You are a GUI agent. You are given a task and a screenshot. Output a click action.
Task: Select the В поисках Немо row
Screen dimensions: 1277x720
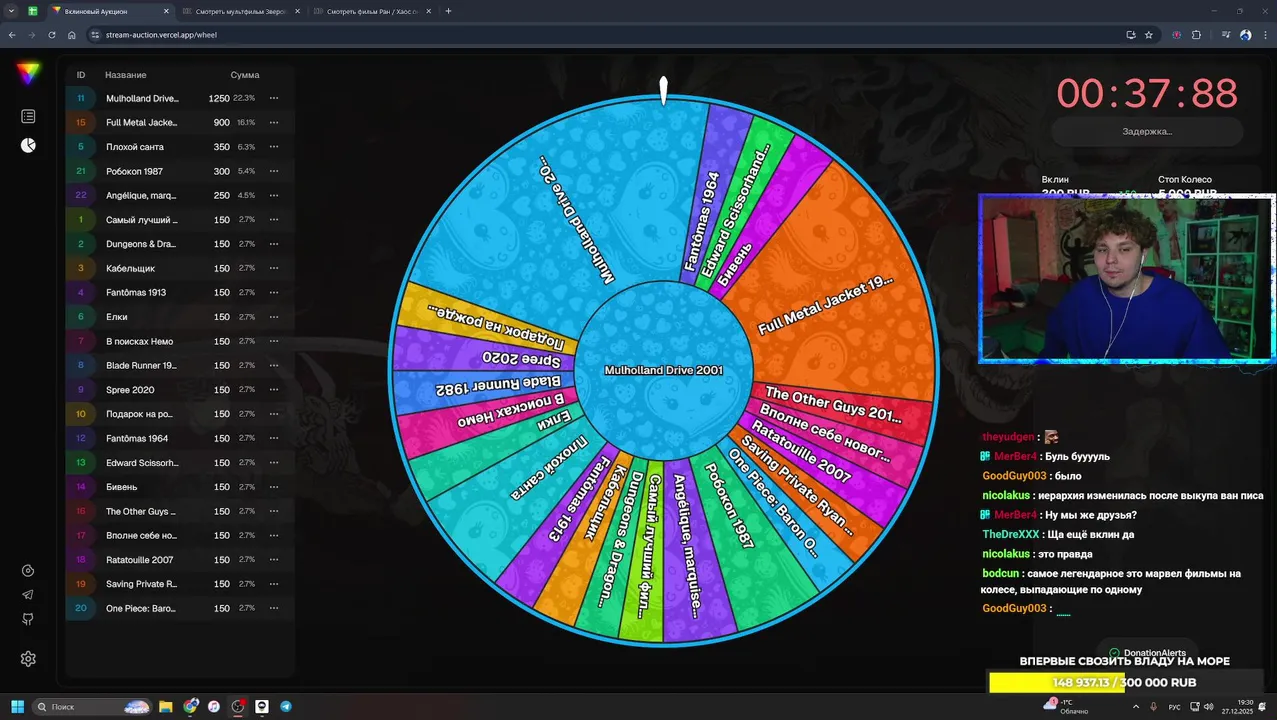point(180,341)
